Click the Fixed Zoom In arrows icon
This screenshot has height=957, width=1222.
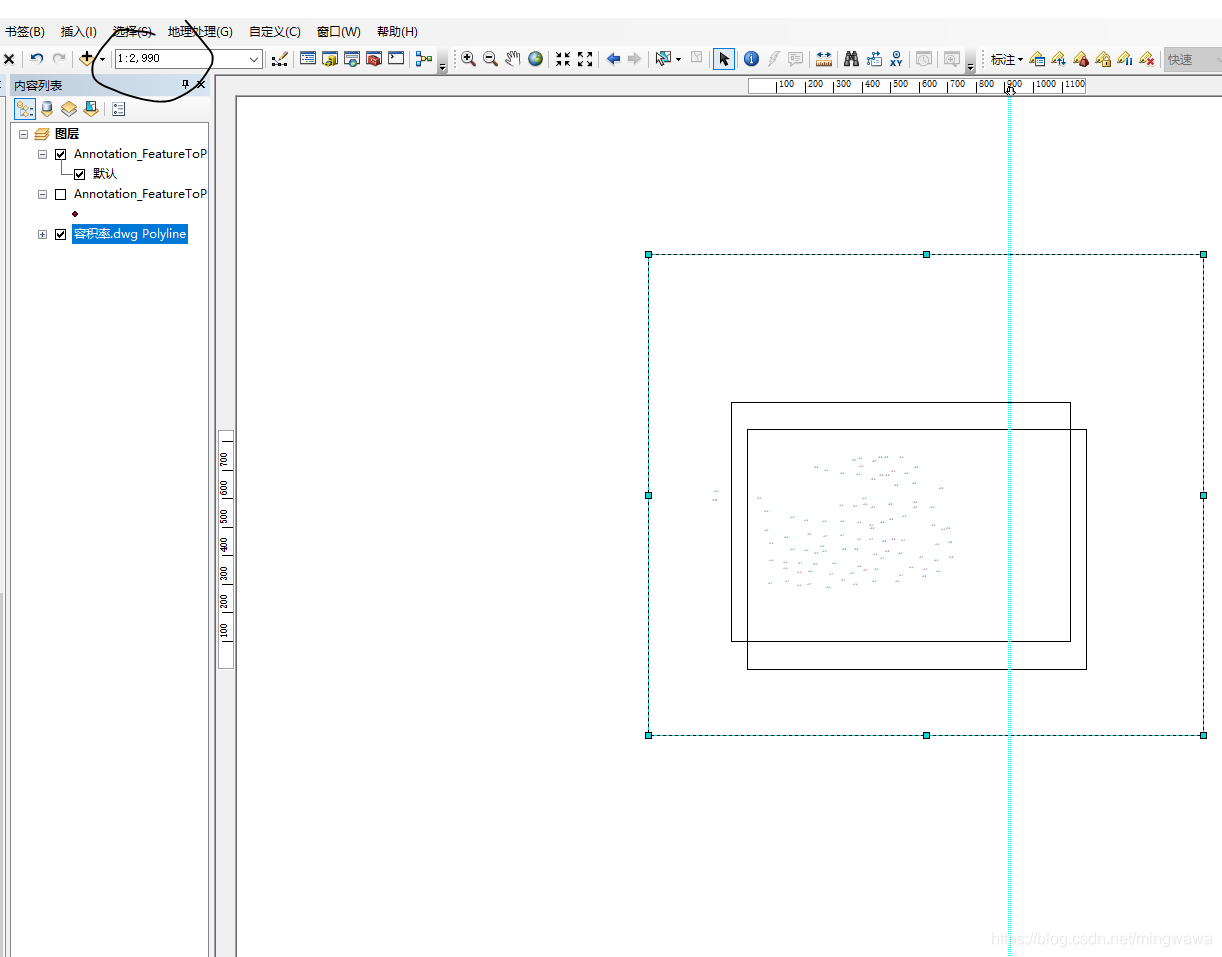(563, 59)
